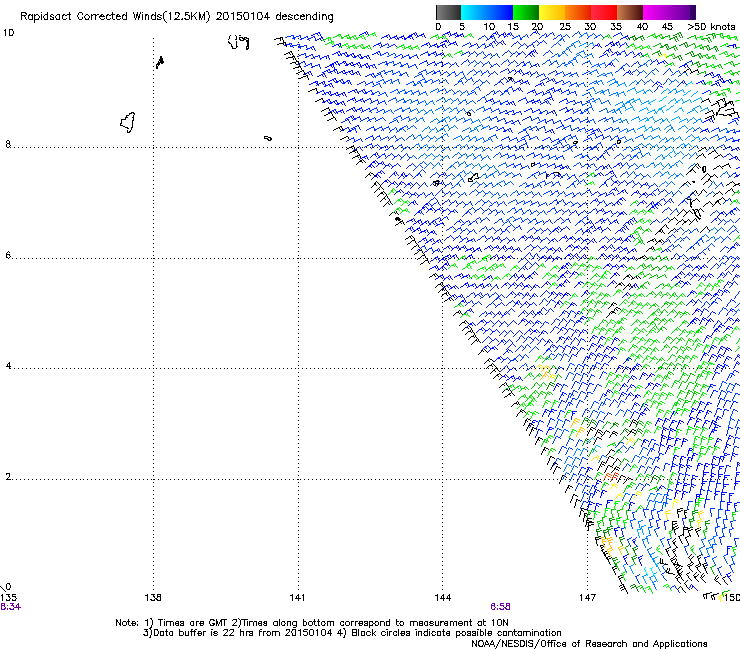The height and width of the screenshot is (650, 740).
Task: Click the longitude '138' axis label
Action: (x=153, y=598)
